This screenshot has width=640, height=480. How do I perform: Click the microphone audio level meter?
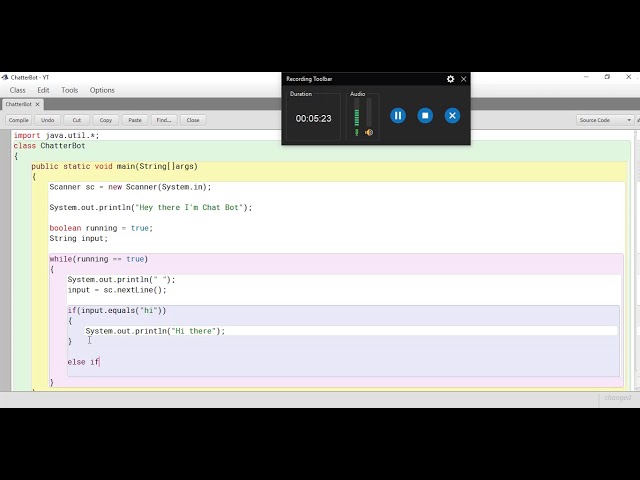coord(357,113)
